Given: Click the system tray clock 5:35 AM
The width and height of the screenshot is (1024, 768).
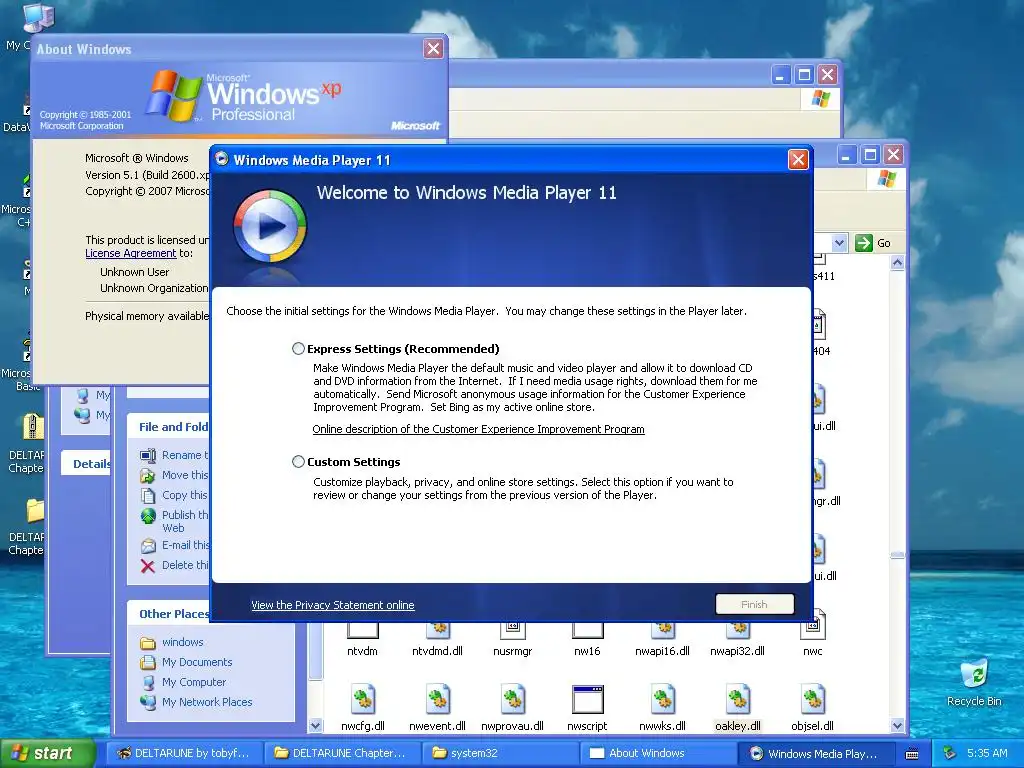Looking at the screenshot, I should point(987,753).
